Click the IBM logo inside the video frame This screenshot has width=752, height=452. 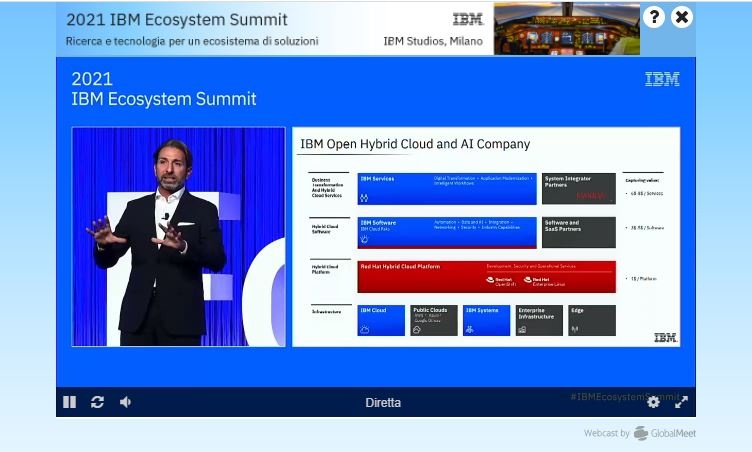[662, 80]
